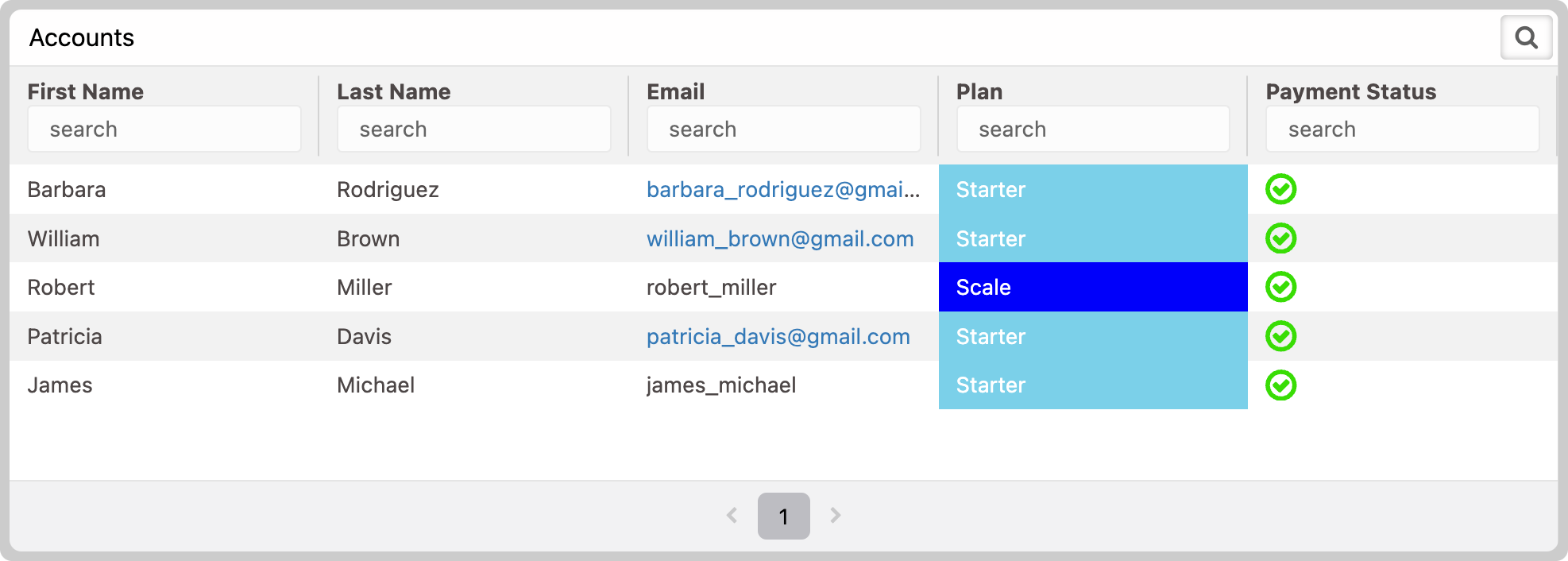Screen dimensions: 1568x561
Task: Focus the First Name search field
Action: [x=164, y=129]
